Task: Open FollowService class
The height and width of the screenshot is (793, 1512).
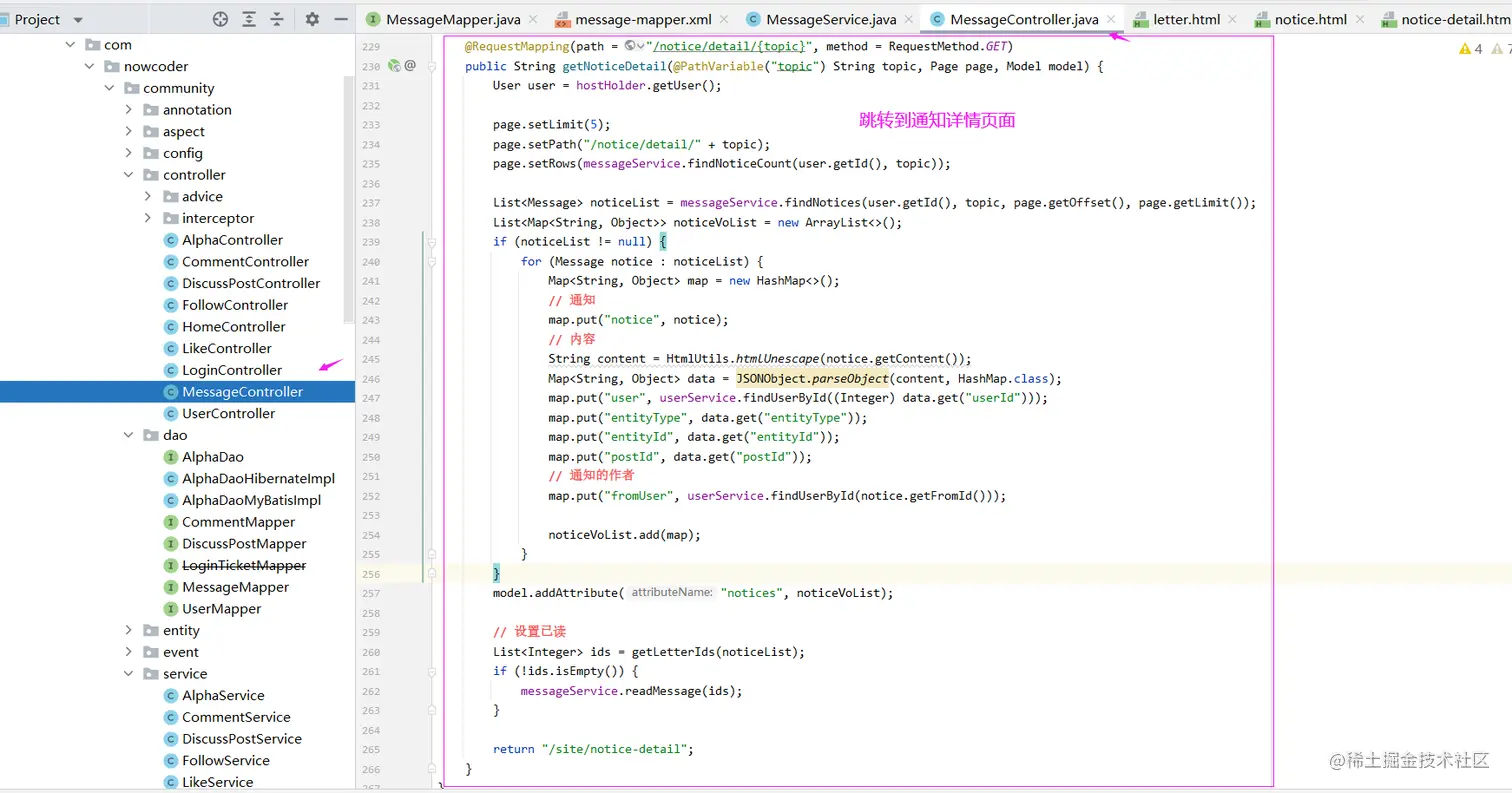Action: 225,760
